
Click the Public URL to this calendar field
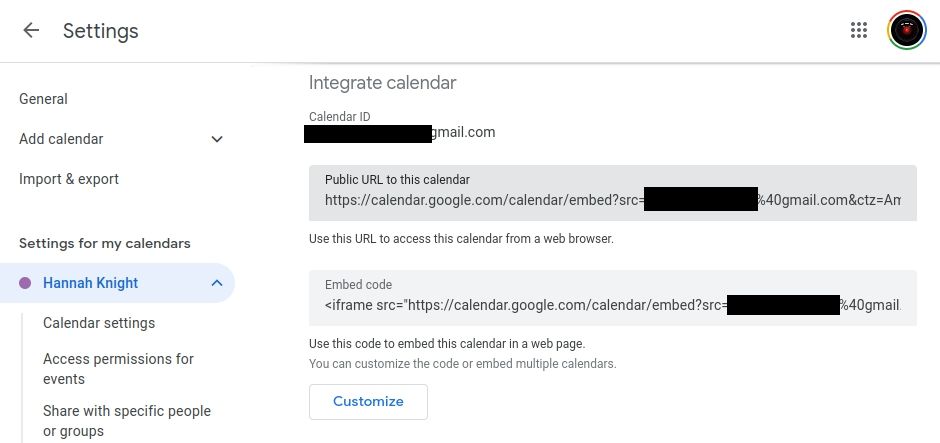click(612, 200)
